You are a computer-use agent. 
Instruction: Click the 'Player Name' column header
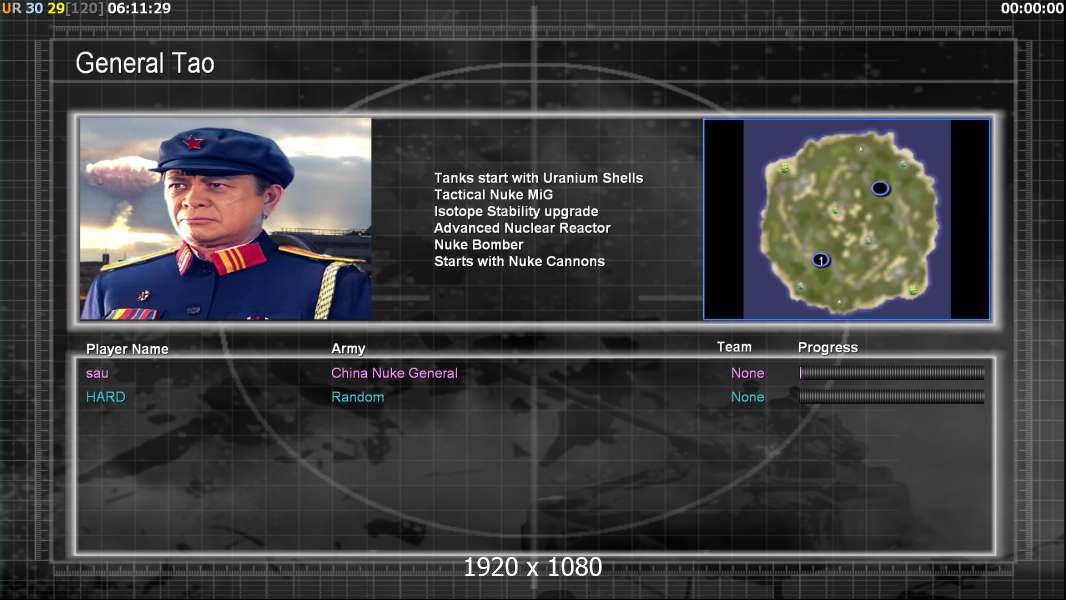coord(127,349)
